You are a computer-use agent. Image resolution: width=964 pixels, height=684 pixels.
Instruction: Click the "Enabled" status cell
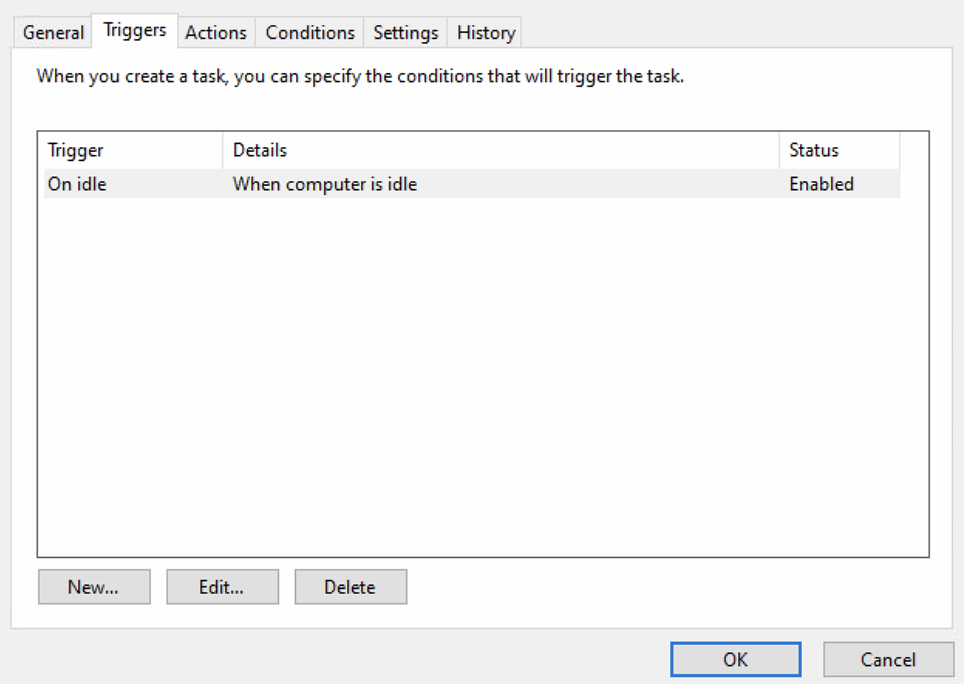pyautogui.click(x=821, y=184)
